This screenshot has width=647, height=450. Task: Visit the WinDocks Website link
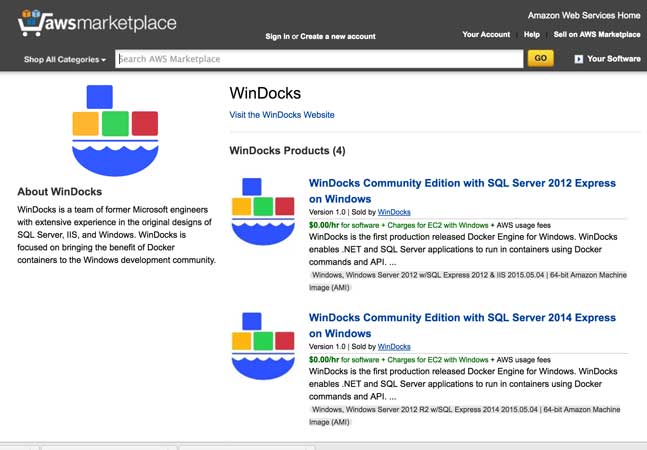(x=282, y=115)
